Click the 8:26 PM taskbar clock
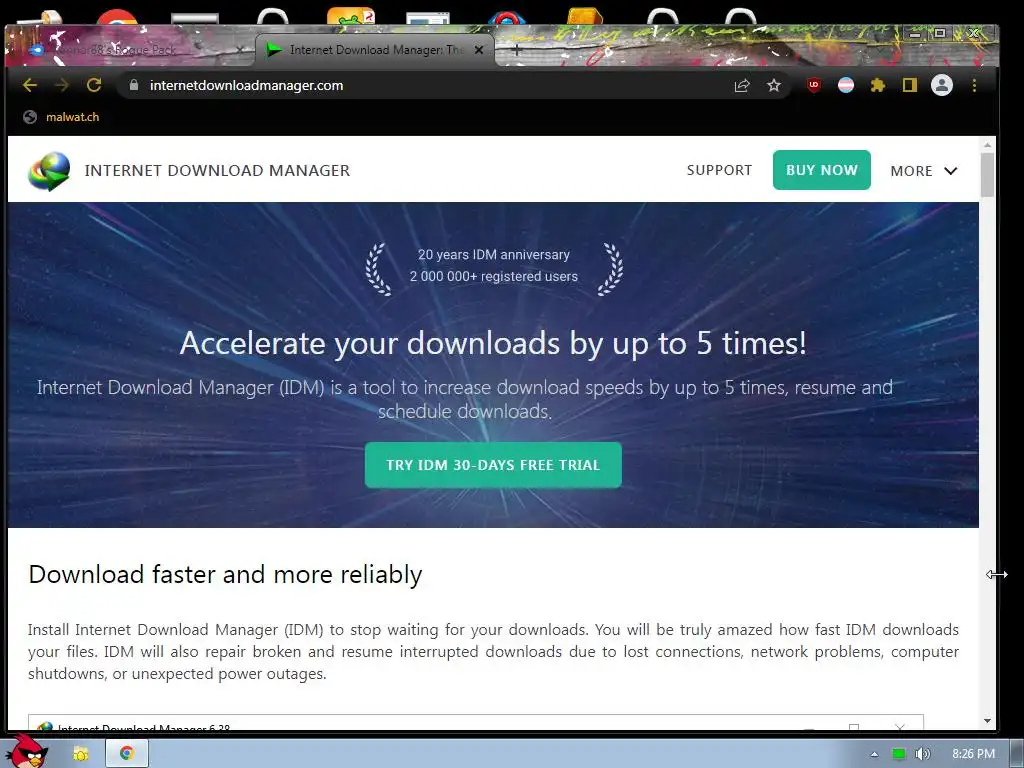Image resolution: width=1024 pixels, height=768 pixels. tap(974, 754)
